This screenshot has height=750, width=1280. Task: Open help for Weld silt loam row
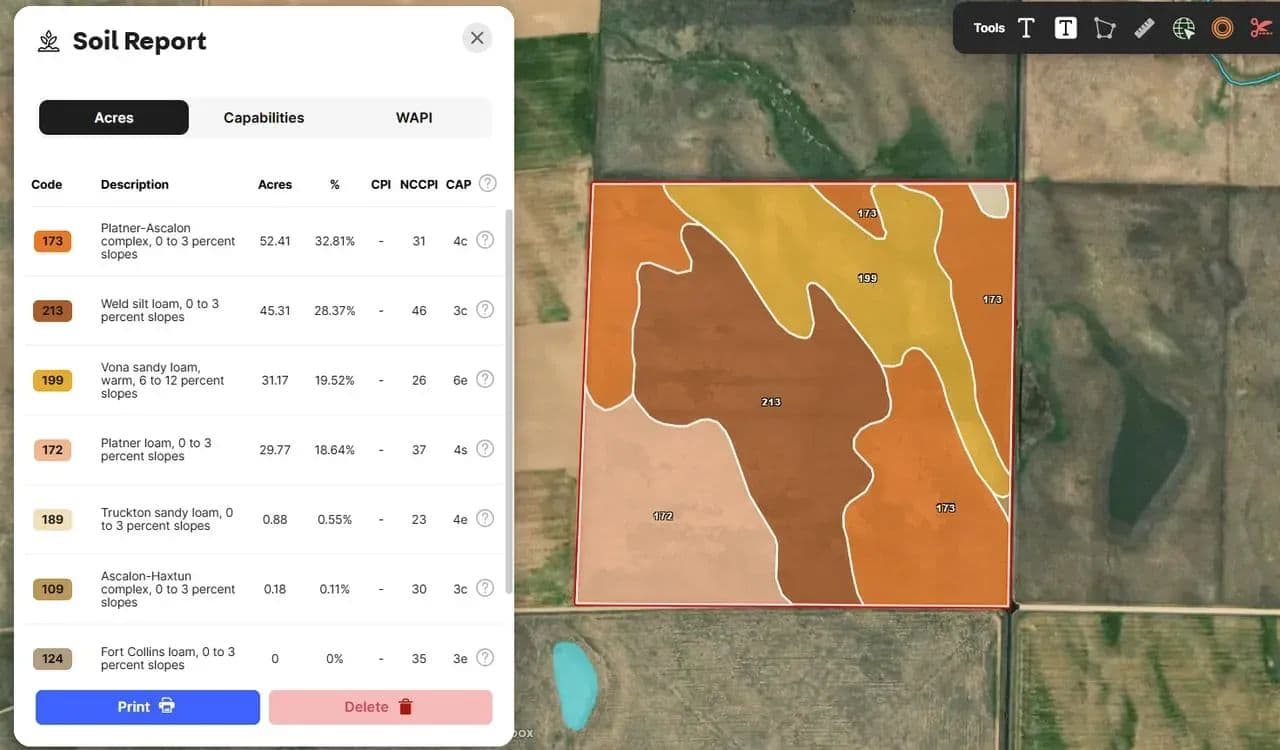[485, 310]
